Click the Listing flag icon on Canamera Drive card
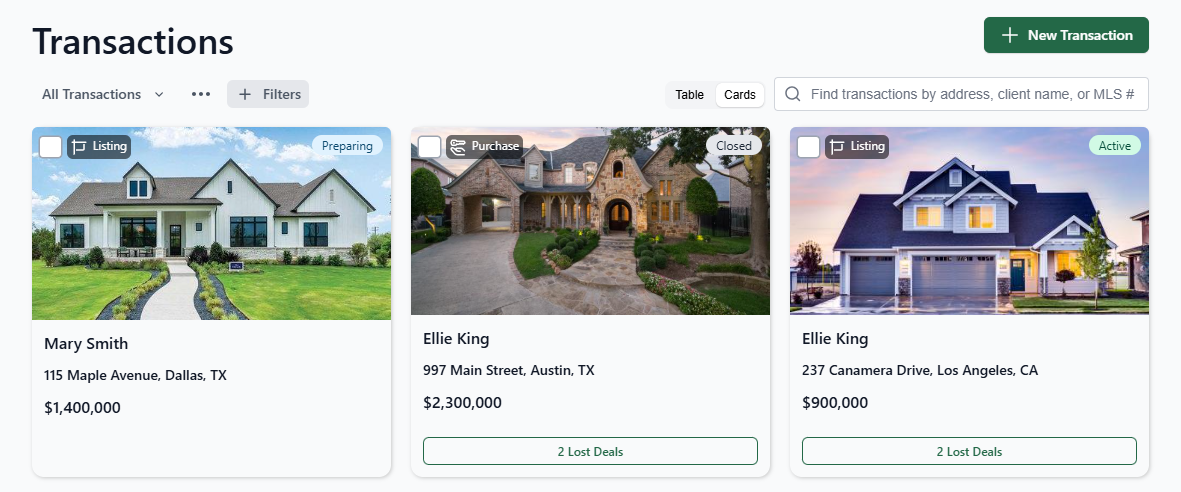 [837, 146]
